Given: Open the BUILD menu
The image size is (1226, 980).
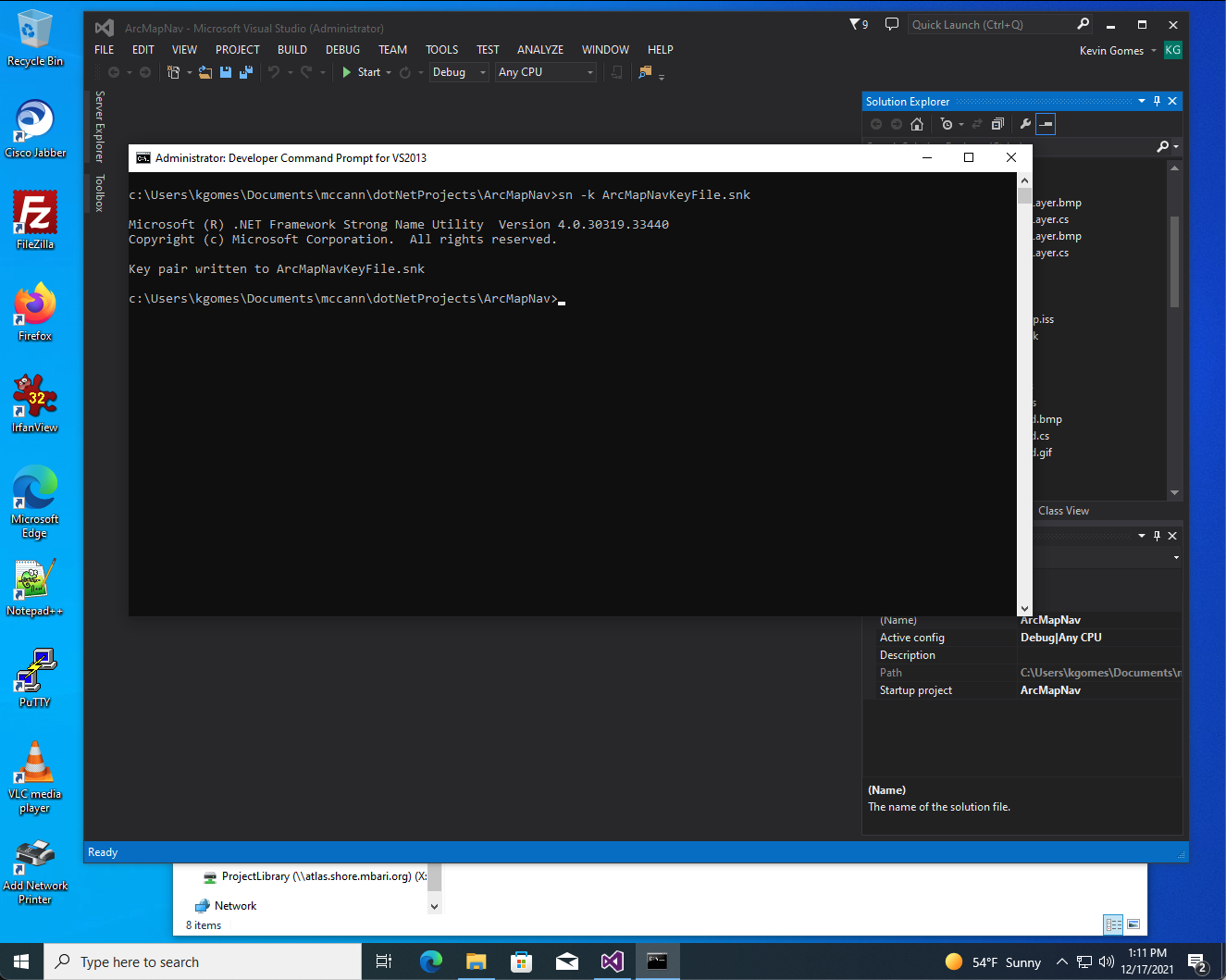Looking at the screenshot, I should 292,50.
